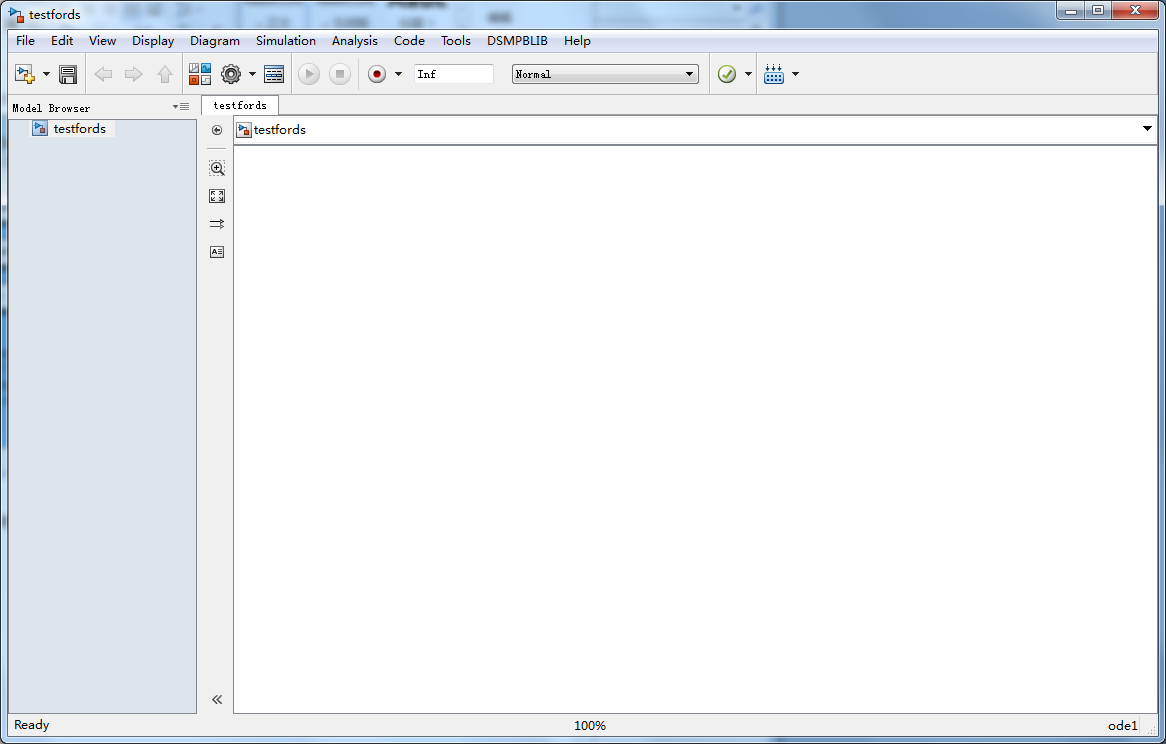Open the Model Browser options menu arrow
Image resolution: width=1166 pixels, height=744 pixels.
point(181,107)
